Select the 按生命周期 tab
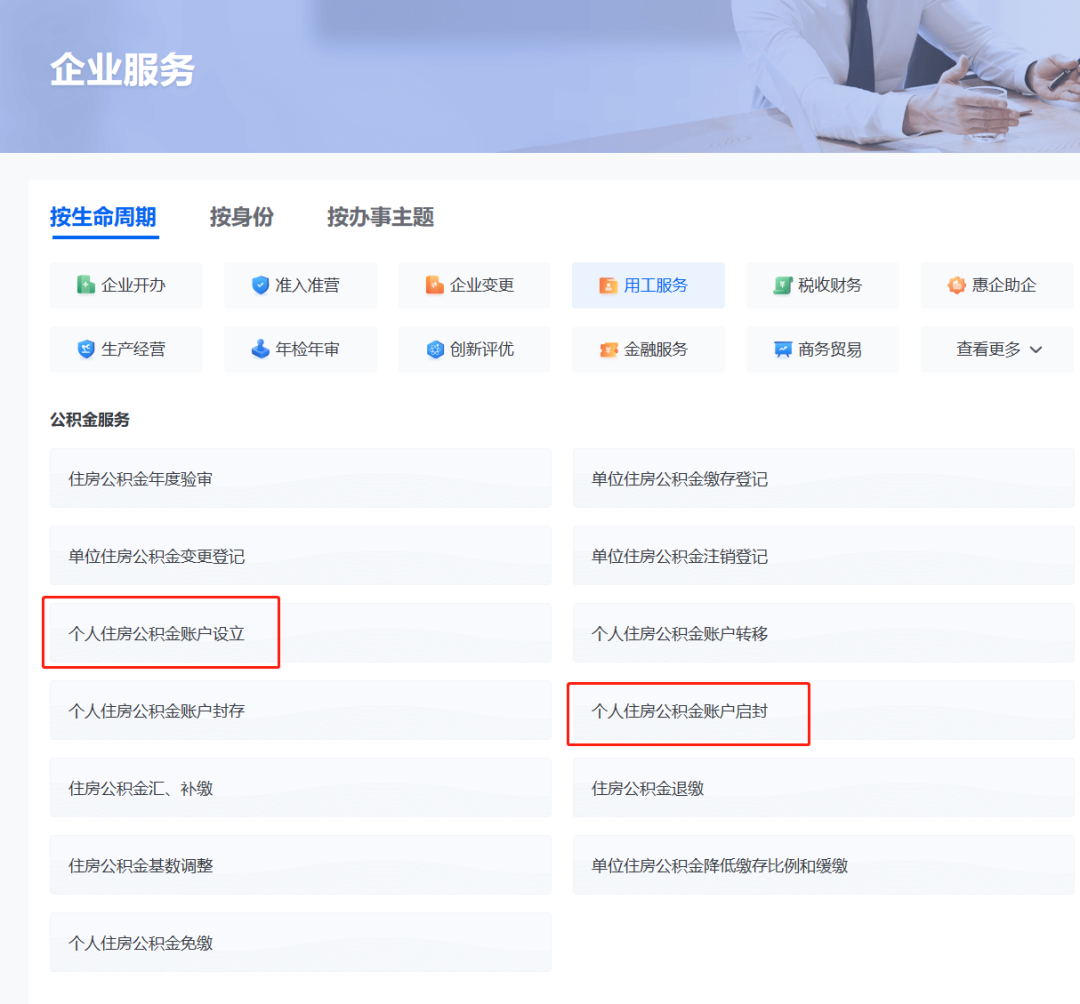Image resolution: width=1080 pixels, height=1004 pixels. click(103, 217)
